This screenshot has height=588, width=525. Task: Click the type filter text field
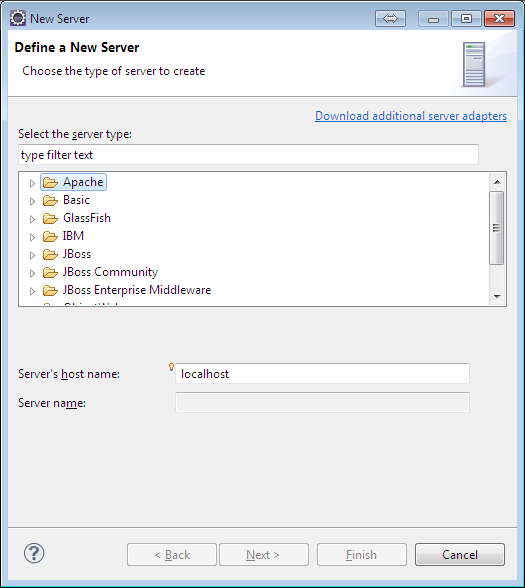(x=248, y=154)
